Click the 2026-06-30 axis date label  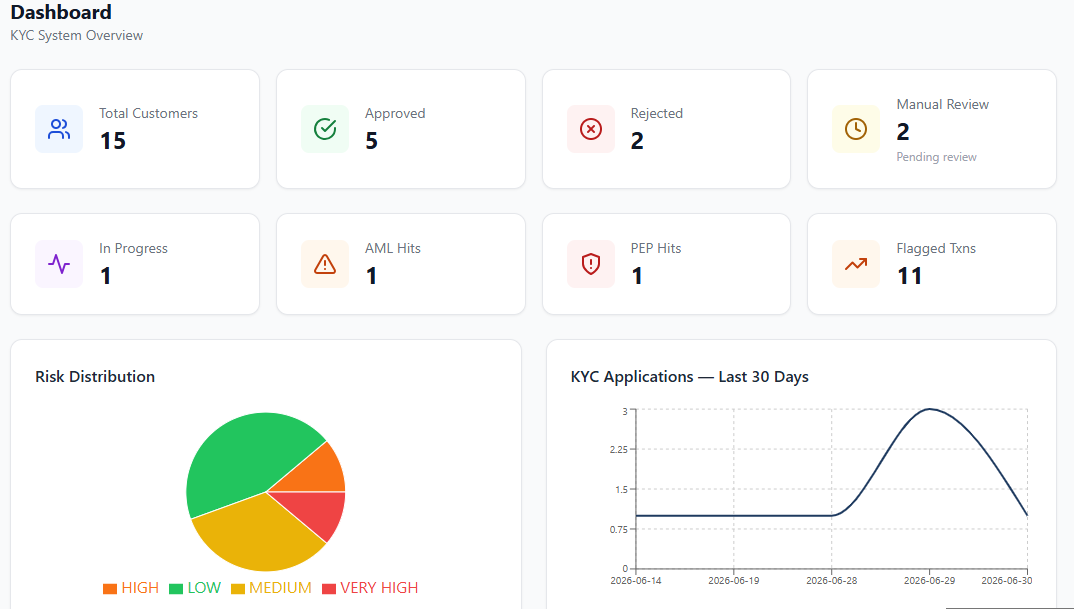(1007, 581)
